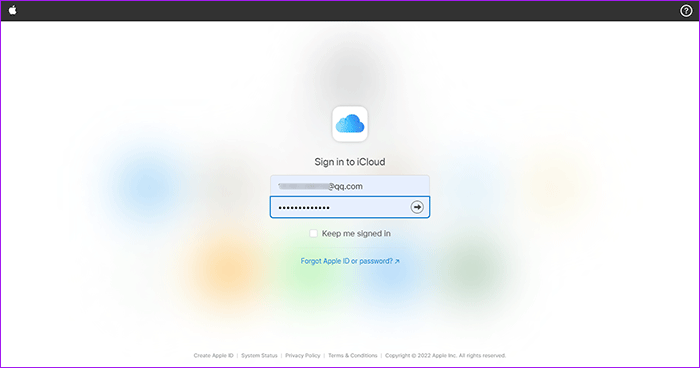Viewport: 700px width, 368px height.
Task: Focus the Apple ID email field
Action: click(x=350, y=186)
